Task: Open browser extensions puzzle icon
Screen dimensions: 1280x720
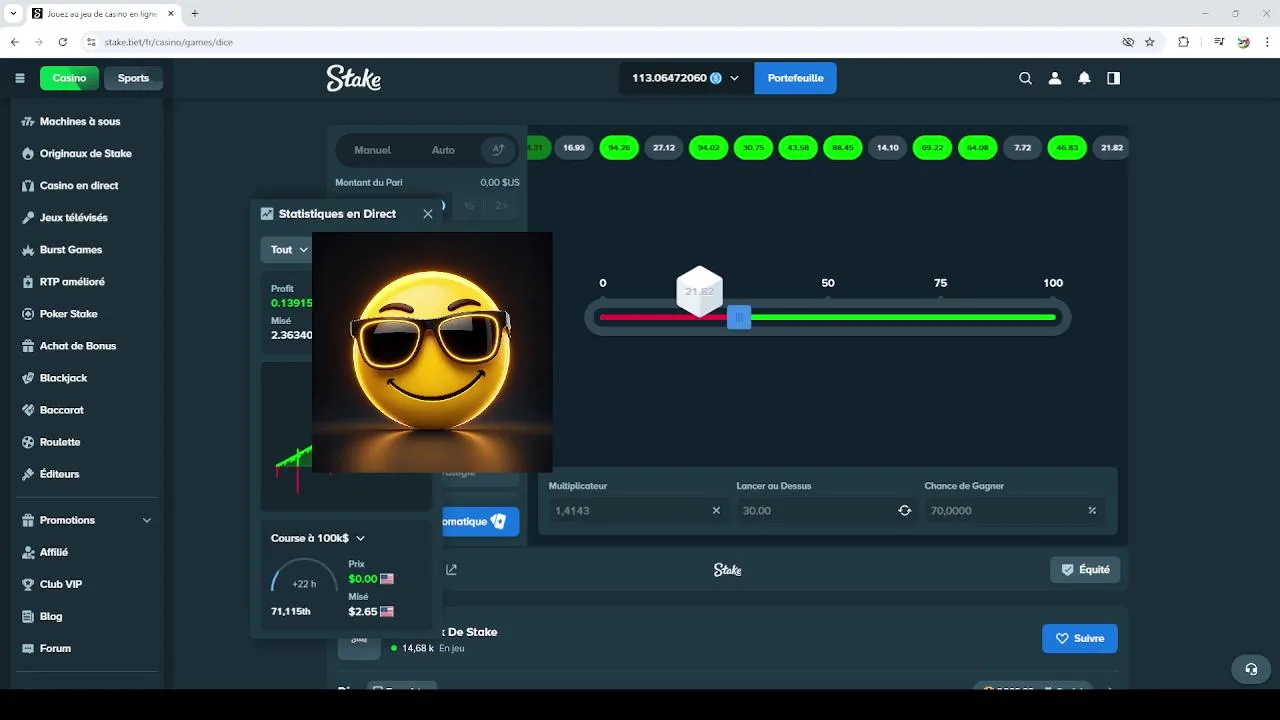Action: 1184,42
